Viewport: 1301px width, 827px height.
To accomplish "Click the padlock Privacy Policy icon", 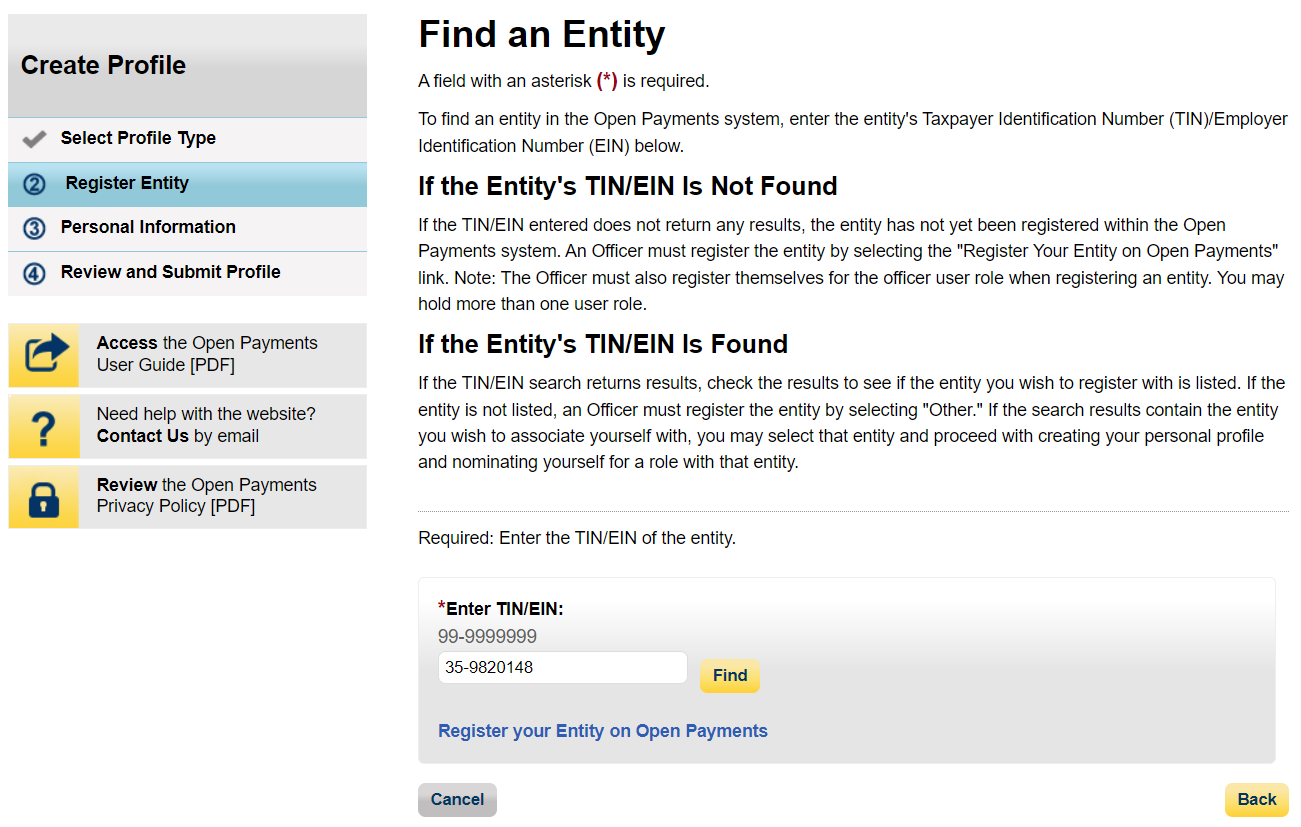I will pyautogui.click(x=44, y=497).
